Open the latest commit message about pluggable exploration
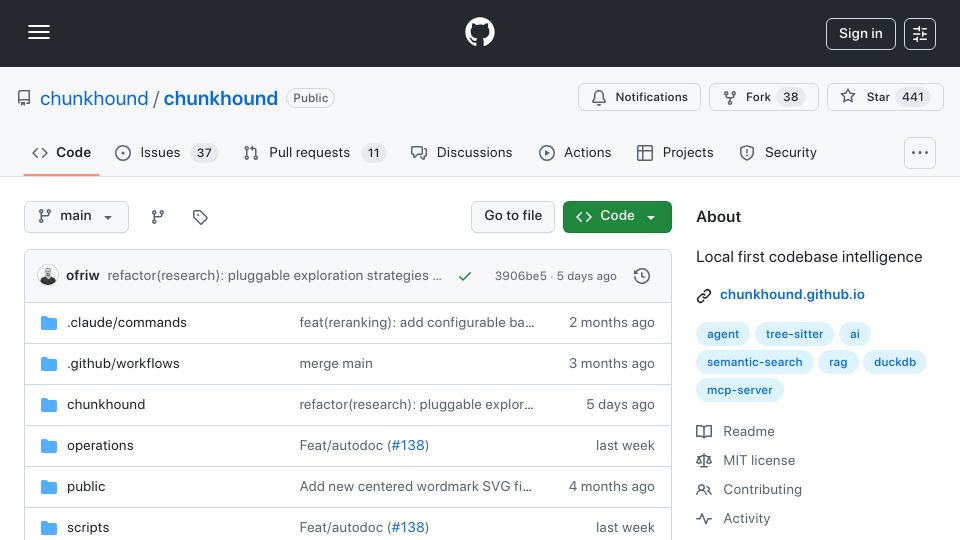The height and width of the screenshot is (540, 960). coord(274,276)
